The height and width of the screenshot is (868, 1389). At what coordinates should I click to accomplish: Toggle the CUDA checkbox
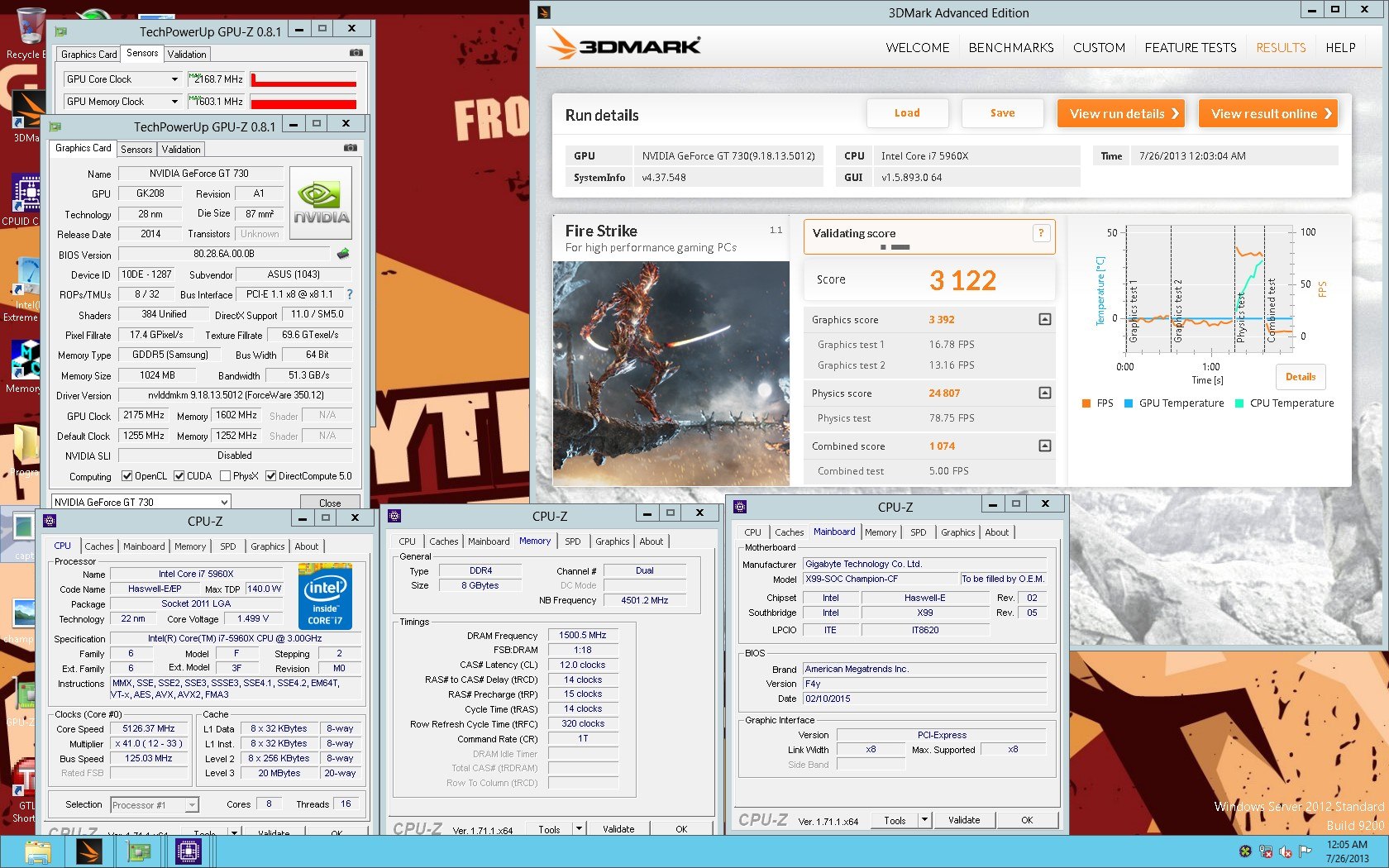point(179,476)
